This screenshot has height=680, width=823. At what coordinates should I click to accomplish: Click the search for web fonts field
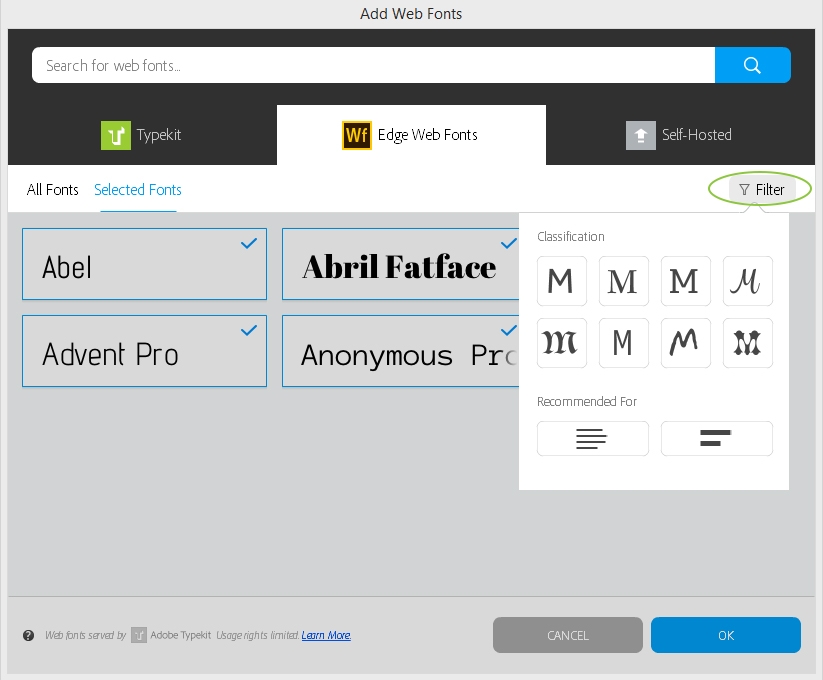(x=373, y=65)
